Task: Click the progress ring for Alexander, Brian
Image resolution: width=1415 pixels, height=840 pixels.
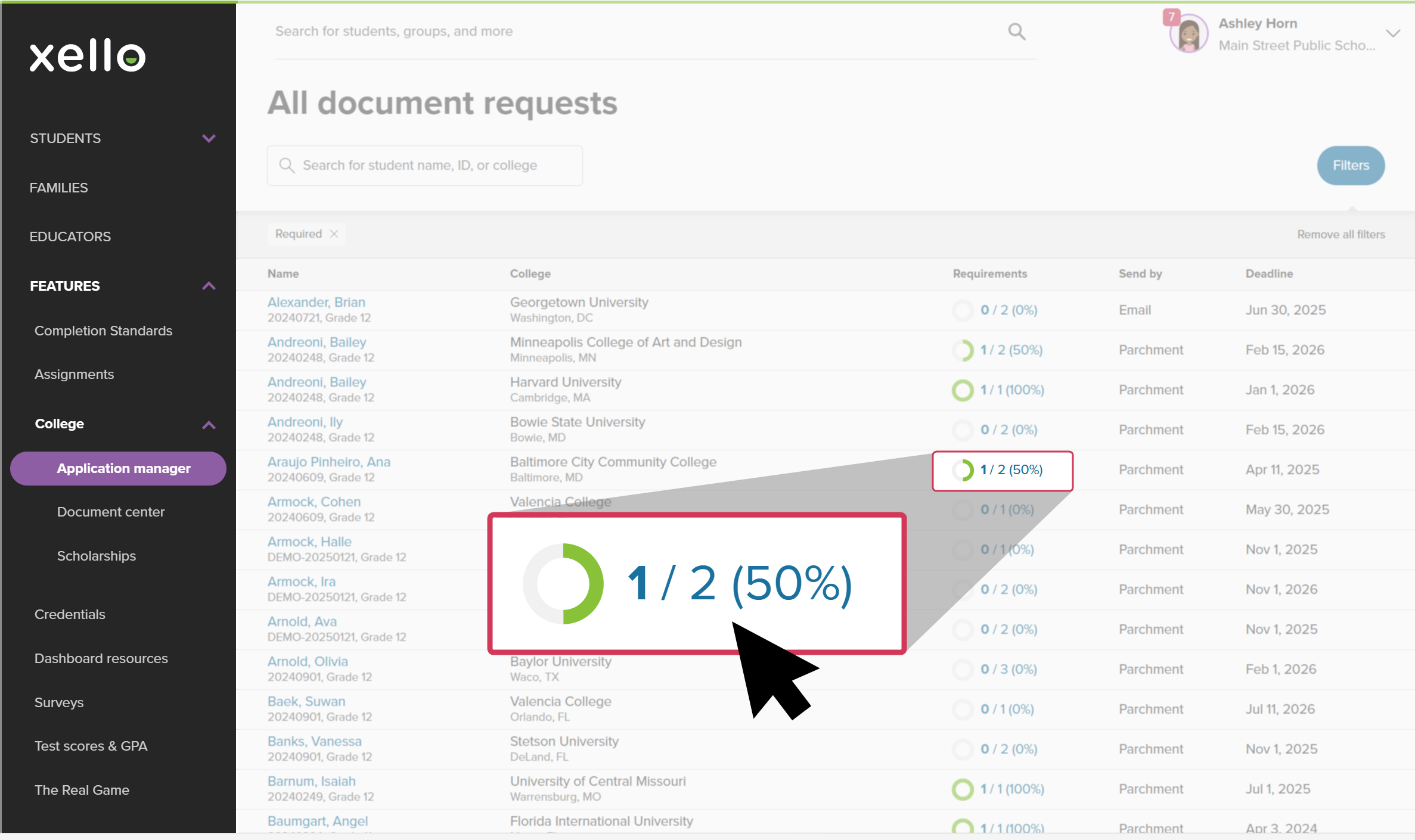Action: click(x=963, y=310)
